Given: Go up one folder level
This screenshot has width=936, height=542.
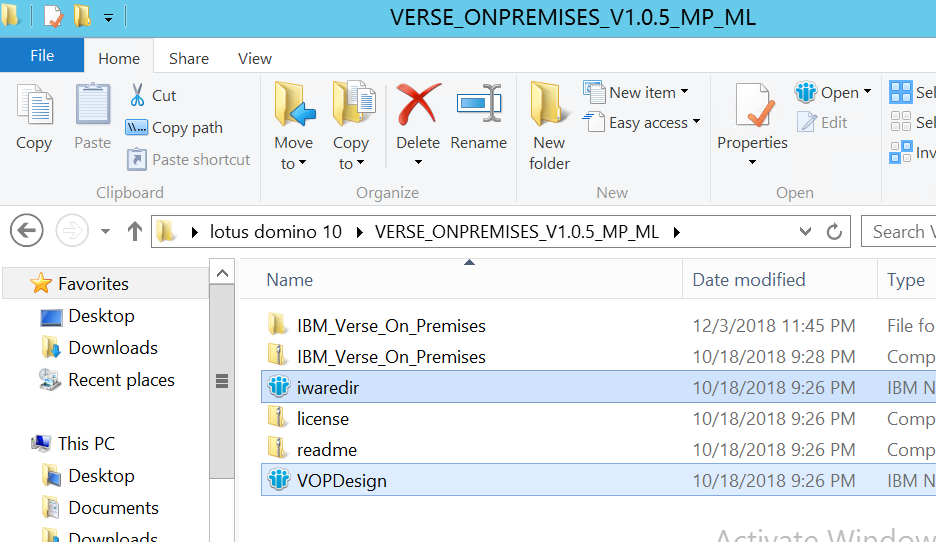Looking at the screenshot, I should click(x=135, y=231).
